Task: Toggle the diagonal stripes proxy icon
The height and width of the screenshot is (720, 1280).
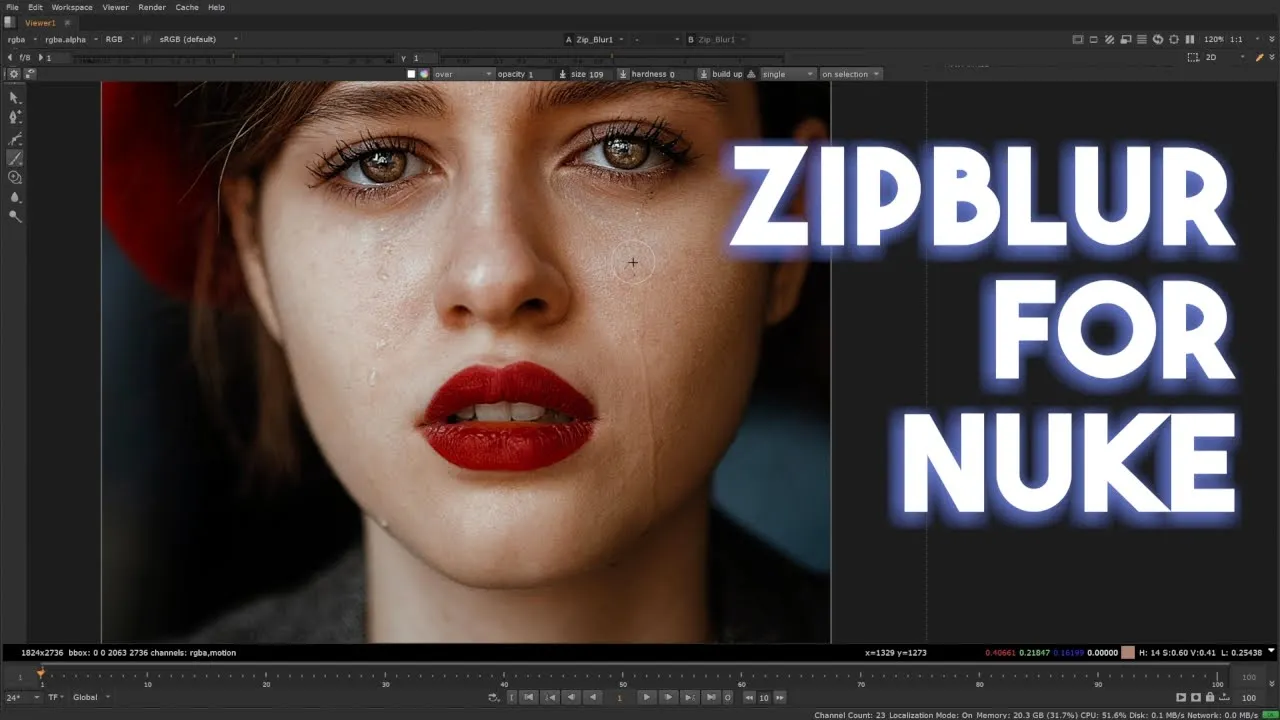Action: pos(1110,39)
